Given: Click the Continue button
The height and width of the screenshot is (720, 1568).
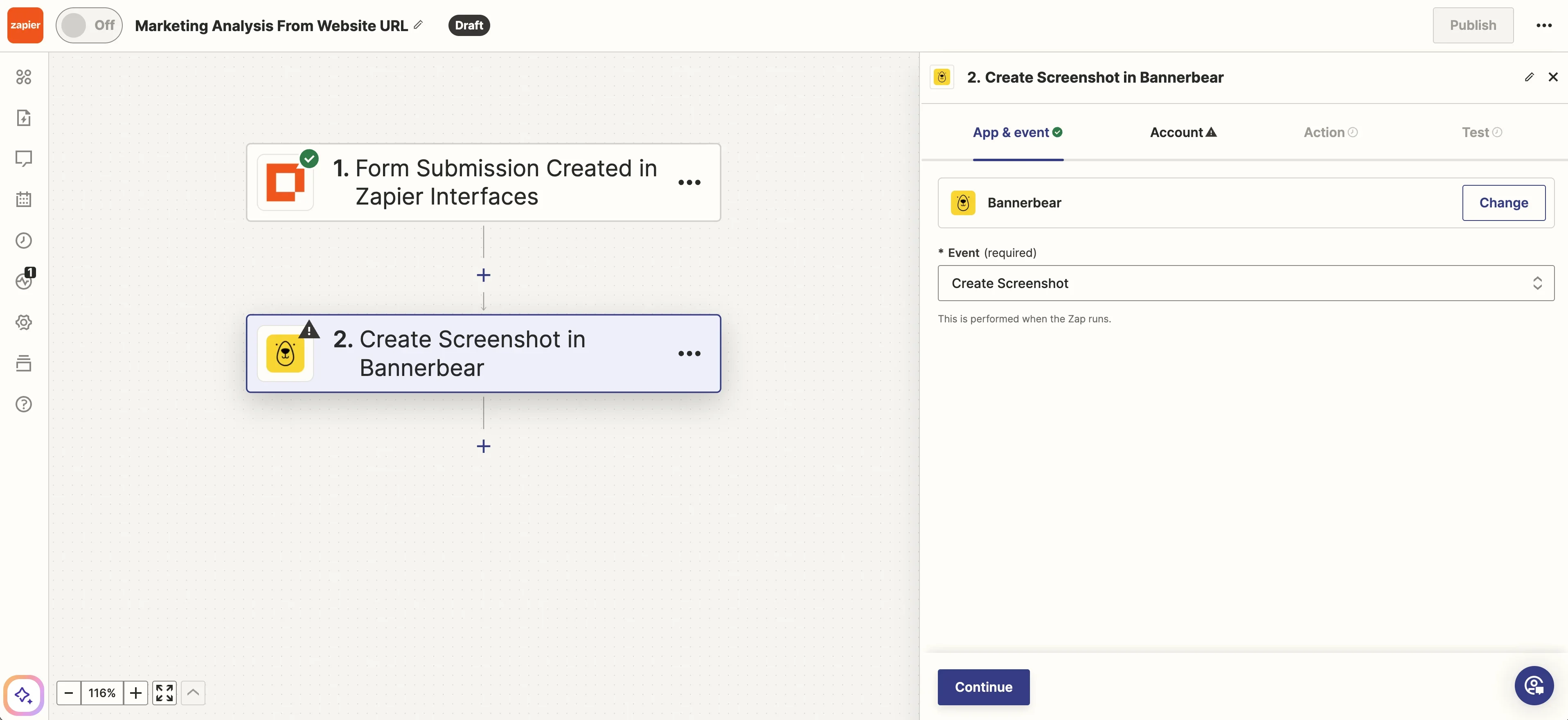Looking at the screenshot, I should (x=983, y=687).
